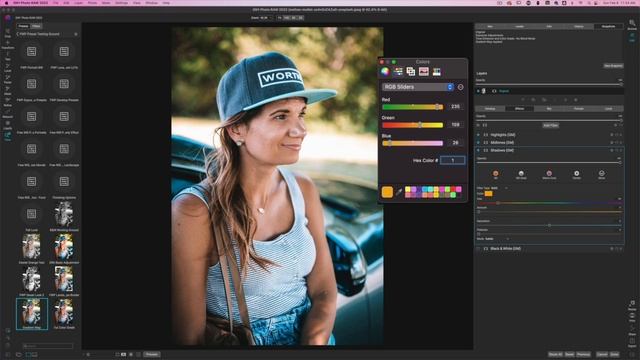Open the Apple menu in menu bar
The width and height of the screenshot is (640, 360).
(6, 3)
